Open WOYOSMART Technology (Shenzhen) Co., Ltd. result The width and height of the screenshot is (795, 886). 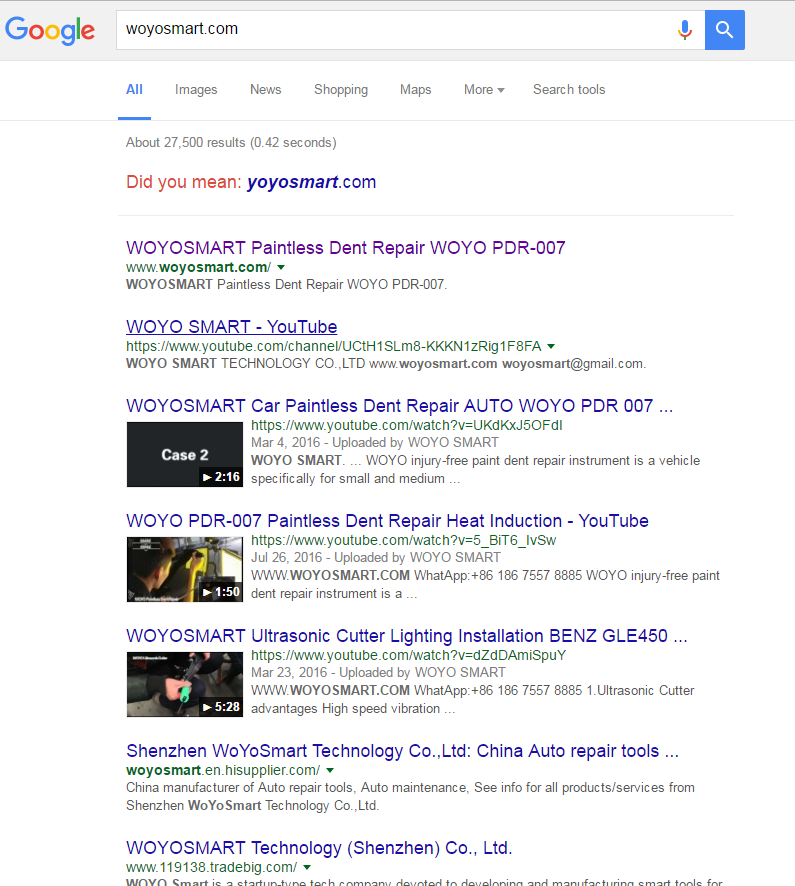click(319, 848)
